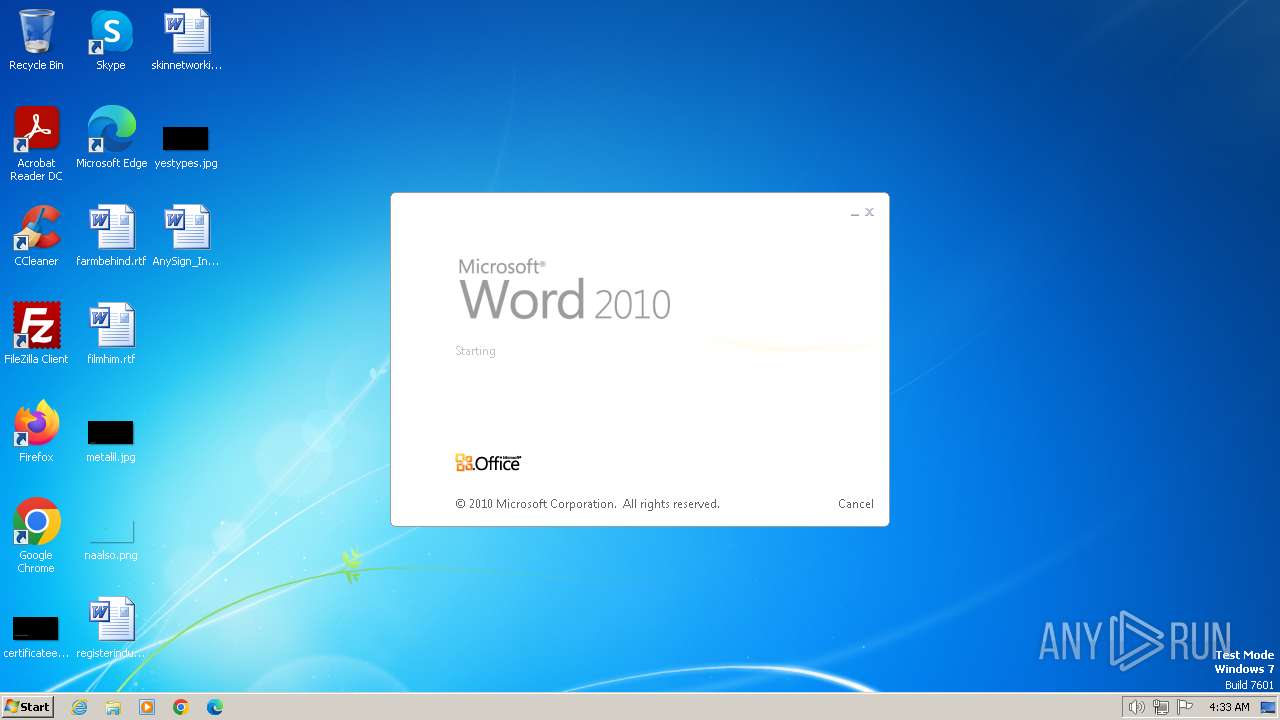Select the farmbehind.rtf document icon
1280x720 pixels.
point(111,236)
